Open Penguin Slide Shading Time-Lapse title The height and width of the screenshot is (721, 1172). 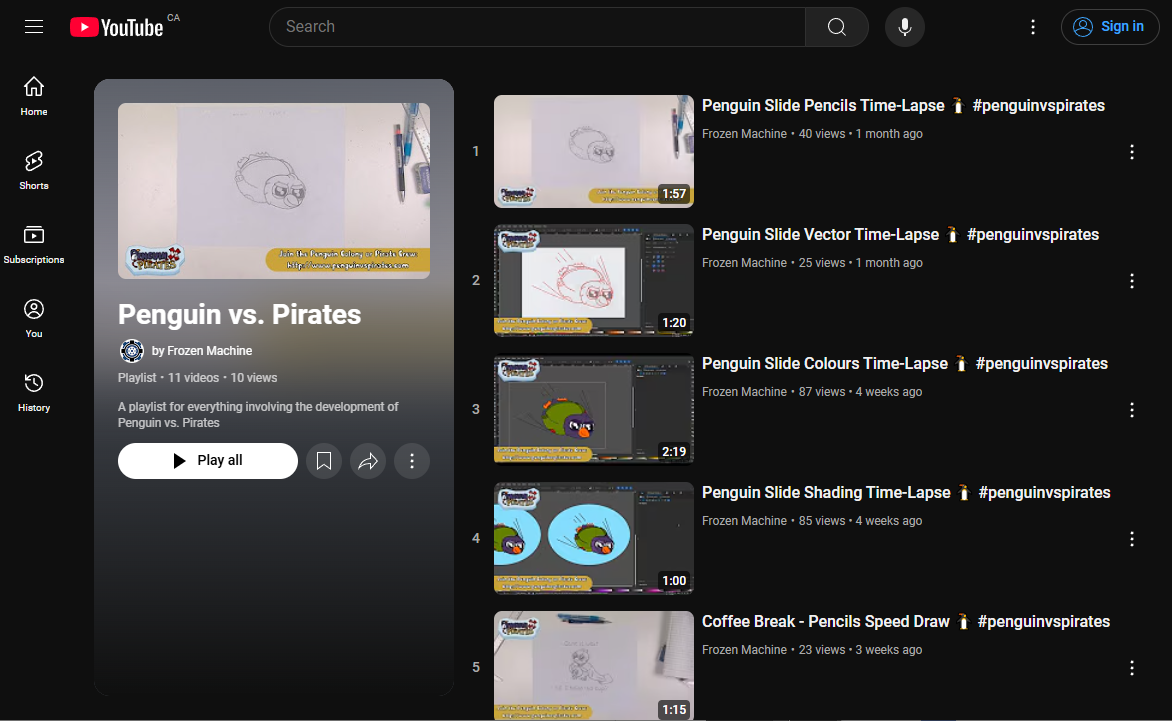826,492
